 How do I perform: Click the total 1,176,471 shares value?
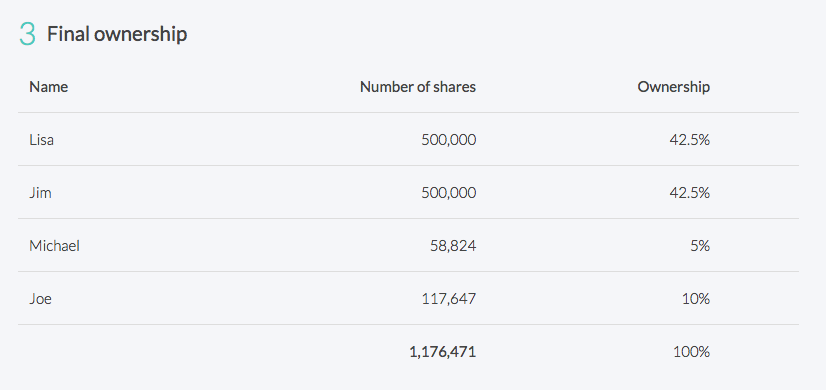tap(442, 352)
